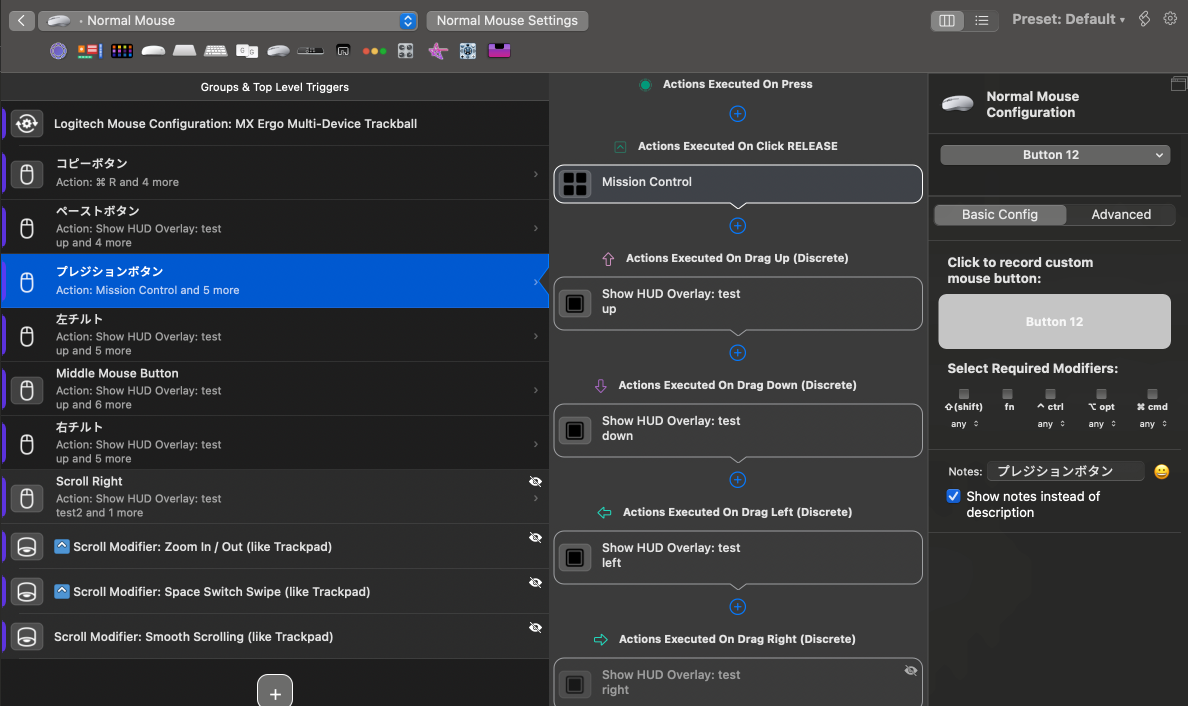Select the Magic Mouse device icon
This screenshot has height=706, width=1188.
153,50
